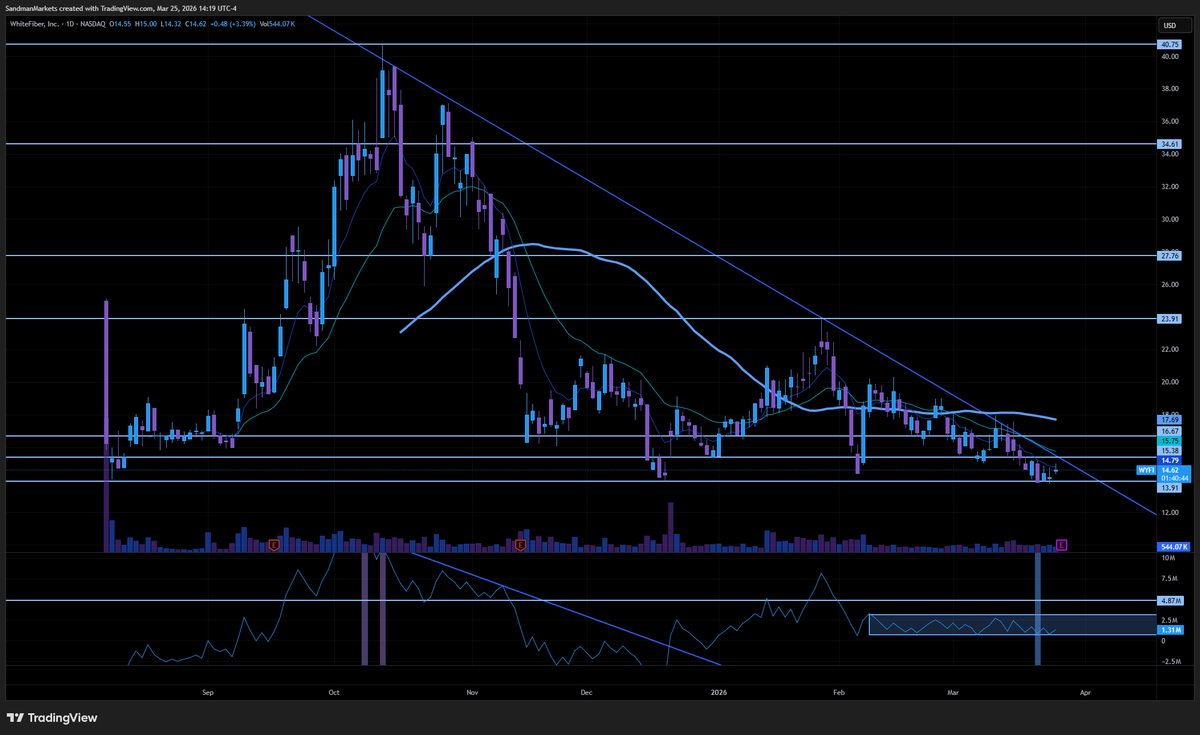Click the magenta upcoming earnings E marker near March
The height and width of the screenshot is (735, 1200).
(1060, 545)
